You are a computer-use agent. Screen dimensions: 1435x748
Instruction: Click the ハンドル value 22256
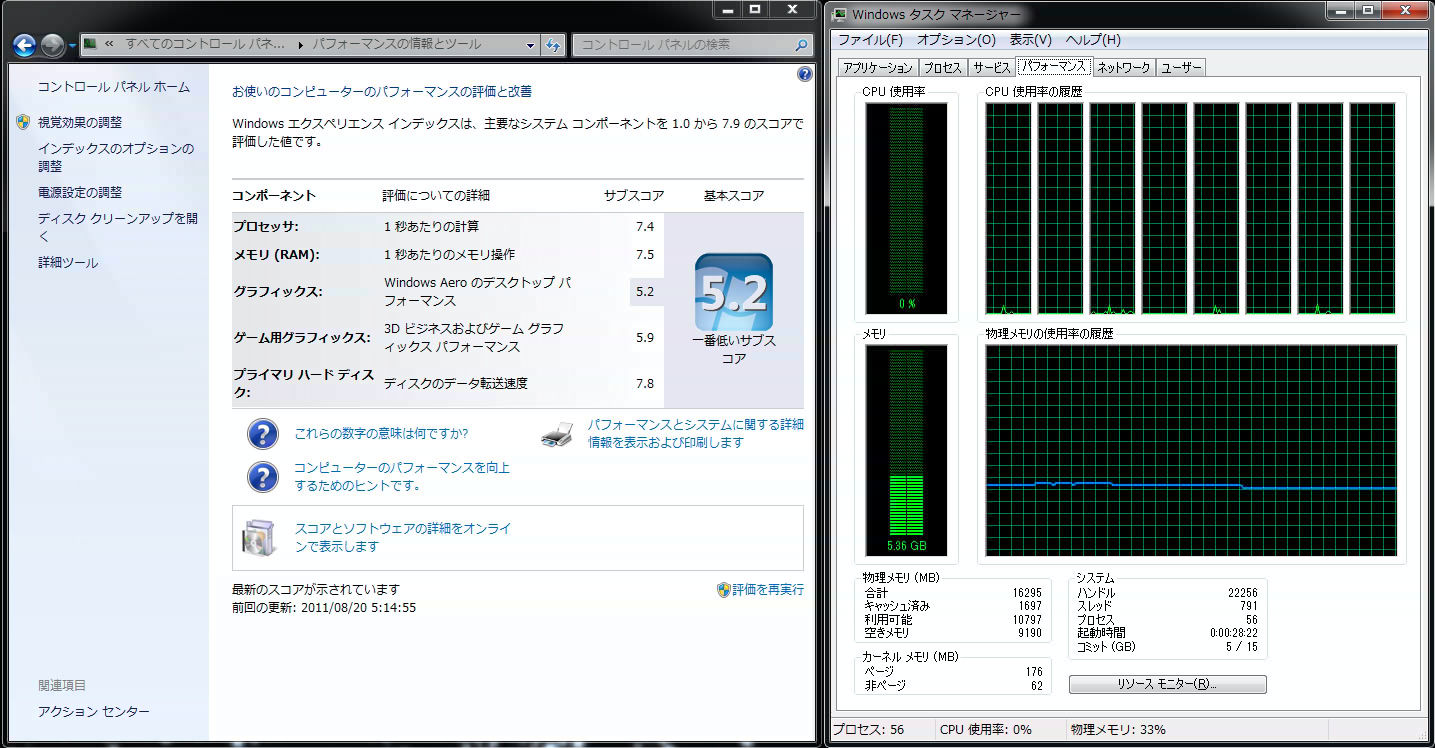point(1242,593)
